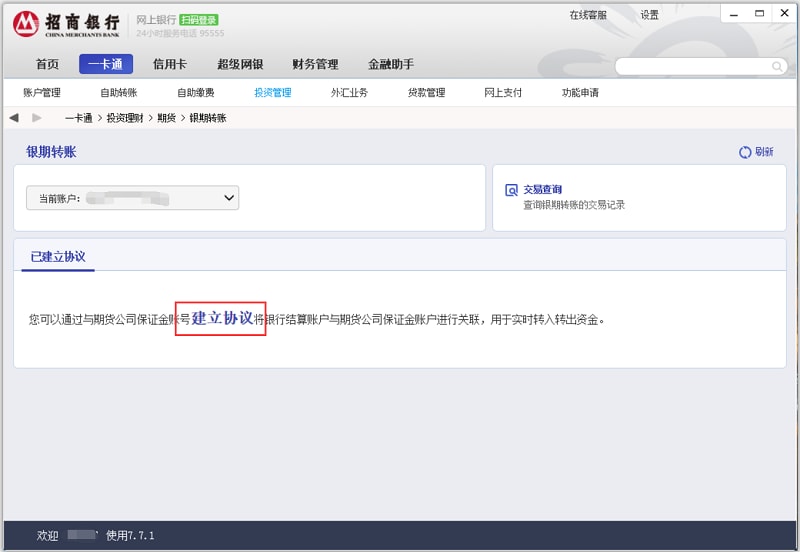Open the 自助转账 submenu item

click(118, 93)
